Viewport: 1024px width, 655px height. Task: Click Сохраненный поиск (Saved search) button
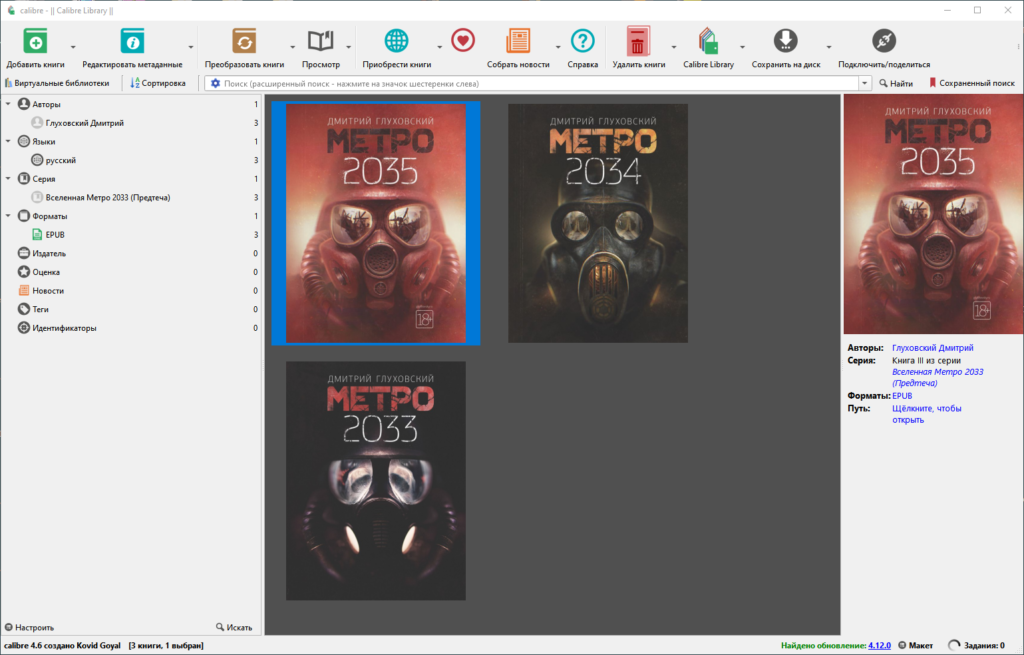[972, 84]
